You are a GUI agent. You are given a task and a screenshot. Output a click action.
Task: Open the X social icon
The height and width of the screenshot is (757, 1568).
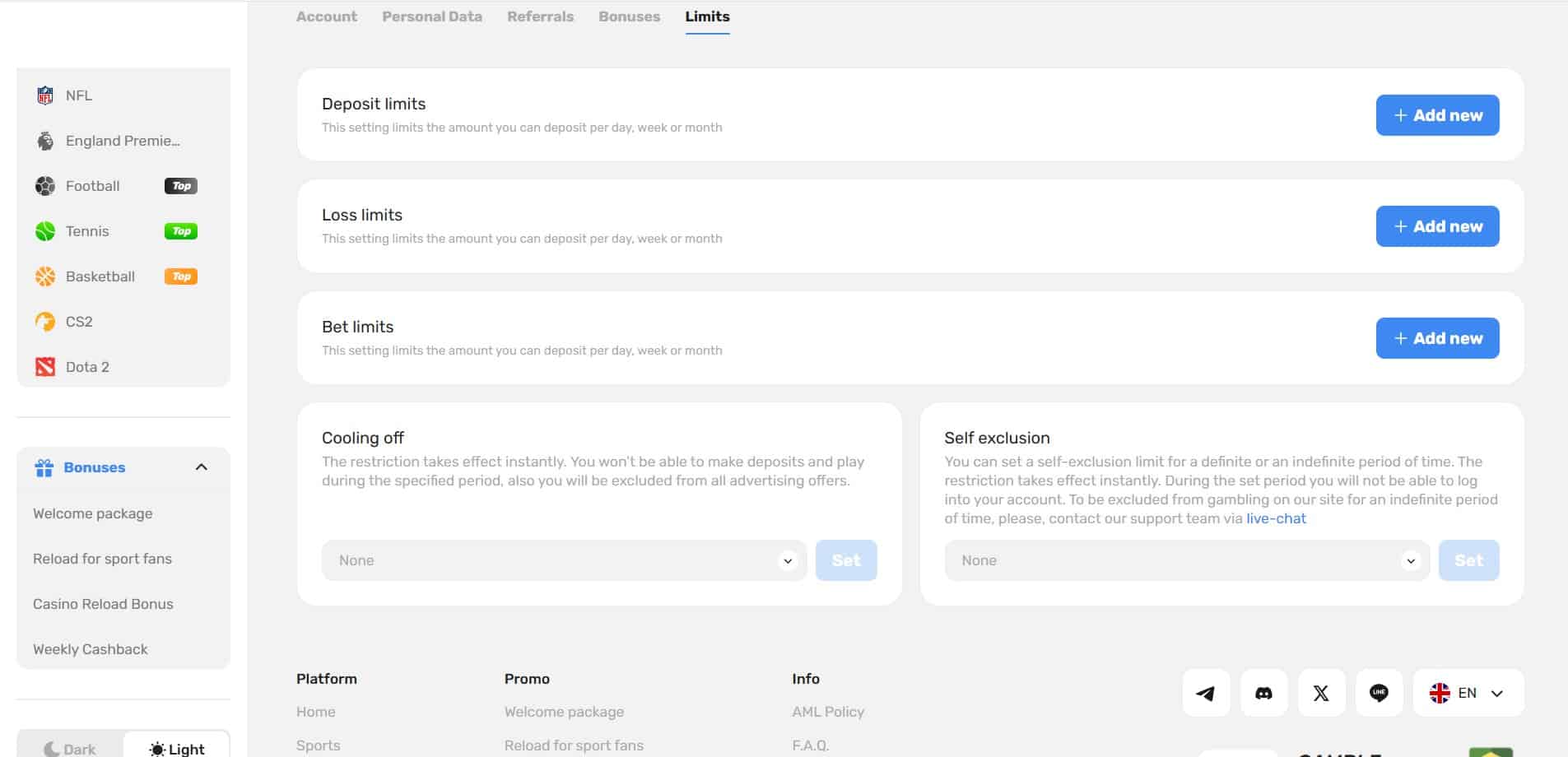coord(1321,693)
